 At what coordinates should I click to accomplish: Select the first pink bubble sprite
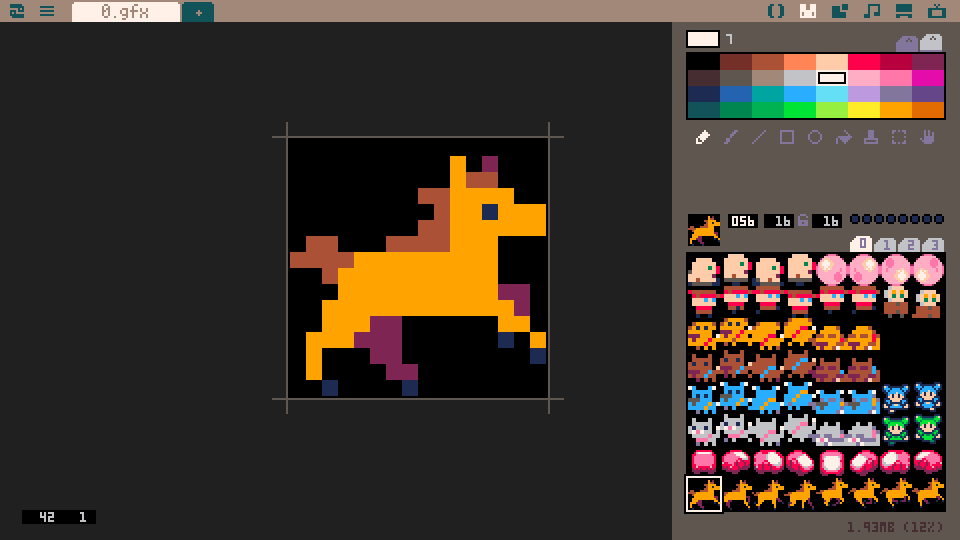pos(831,269)
